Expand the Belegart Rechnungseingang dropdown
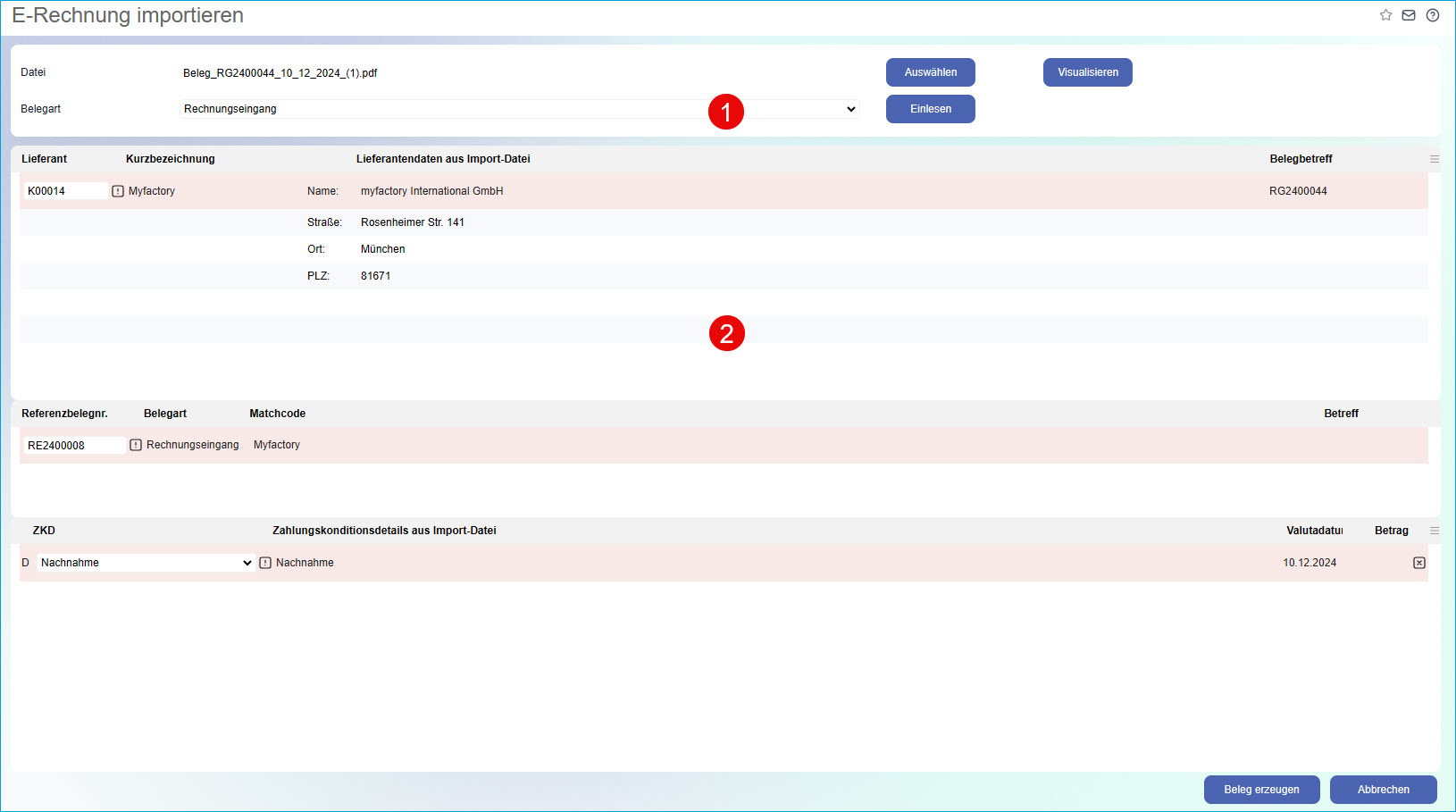The image size is (1456, 812). click(x=519, y=109)
